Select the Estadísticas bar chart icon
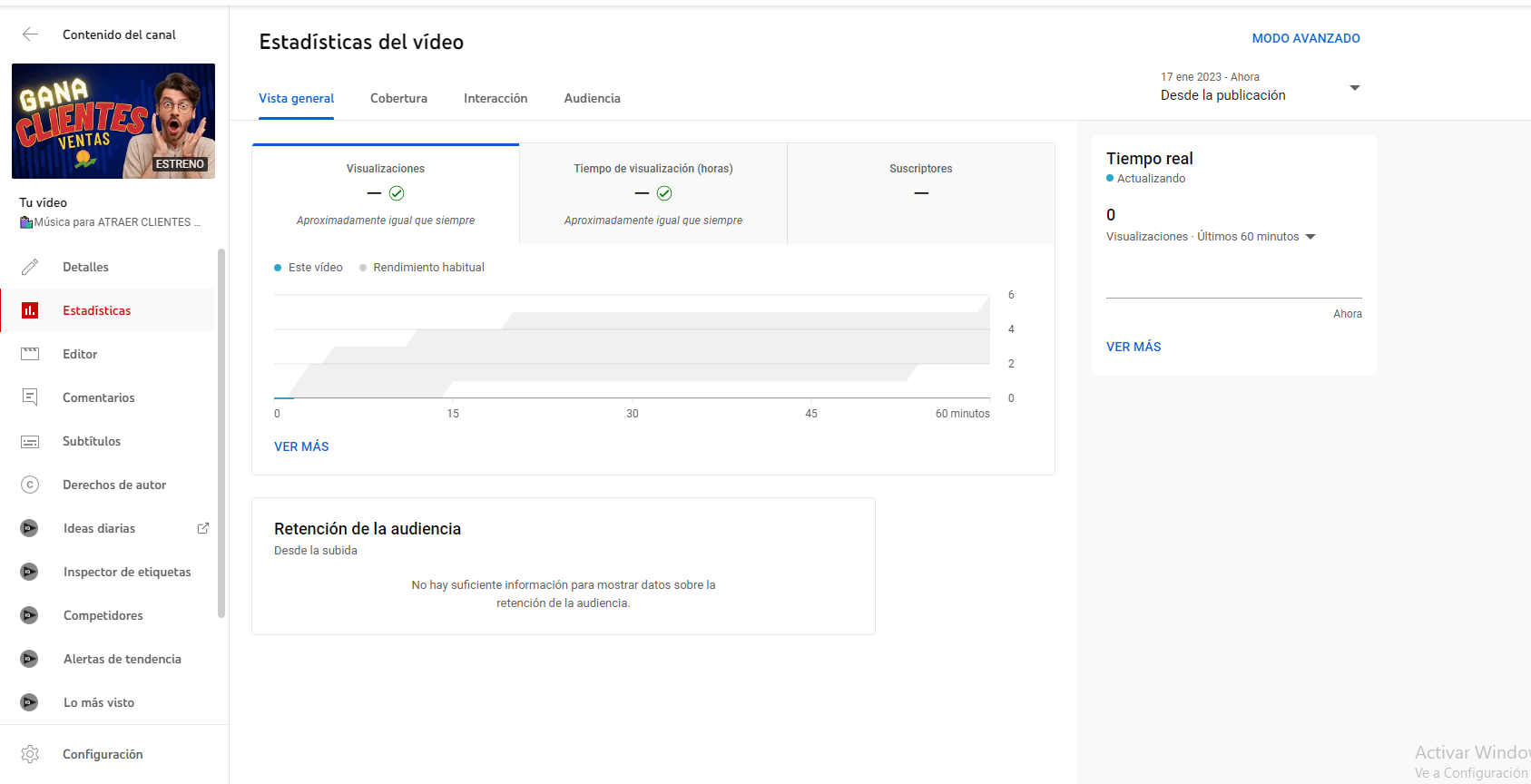 30,310
